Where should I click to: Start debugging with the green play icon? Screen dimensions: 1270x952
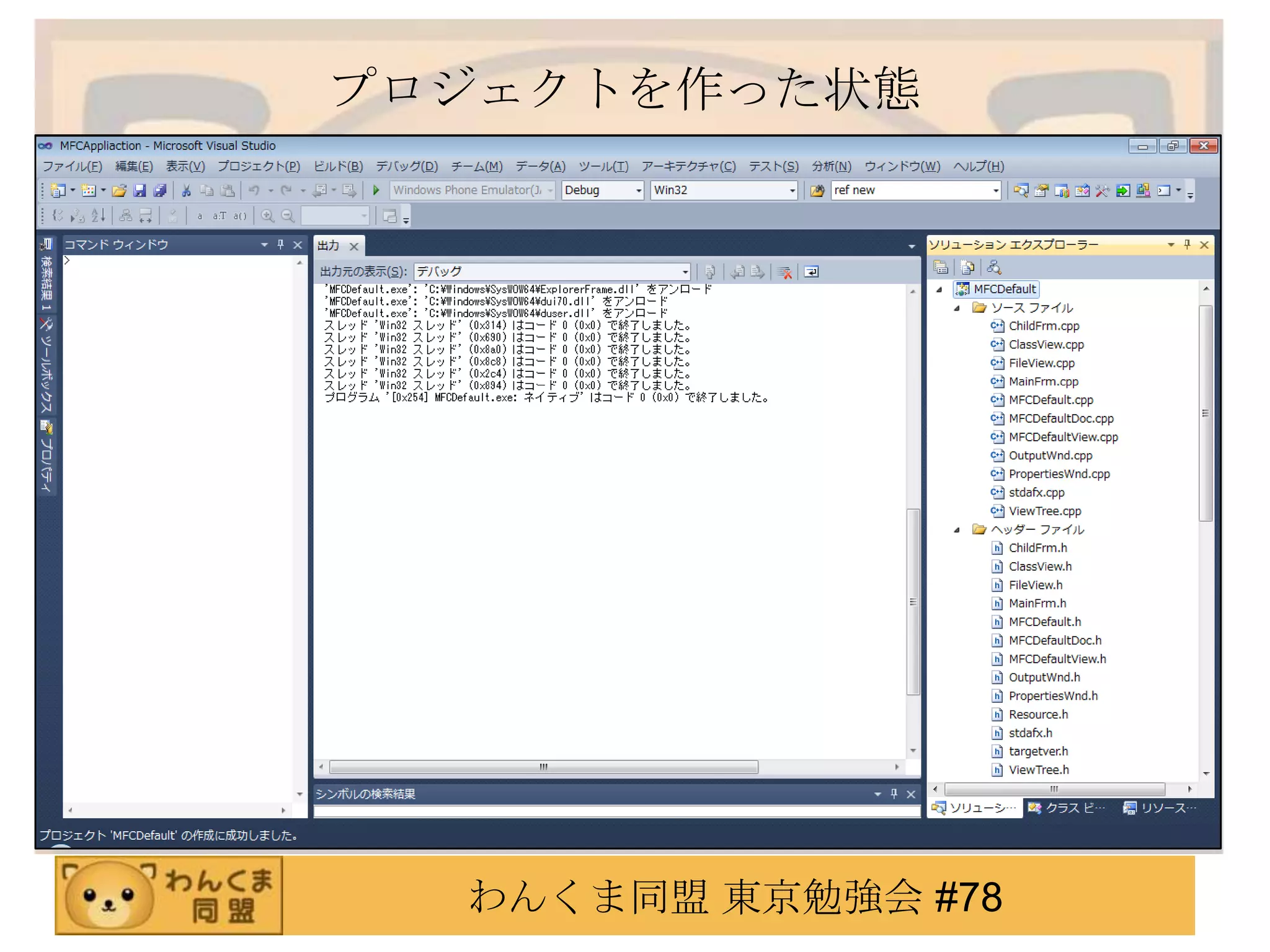tap(376, 190)
